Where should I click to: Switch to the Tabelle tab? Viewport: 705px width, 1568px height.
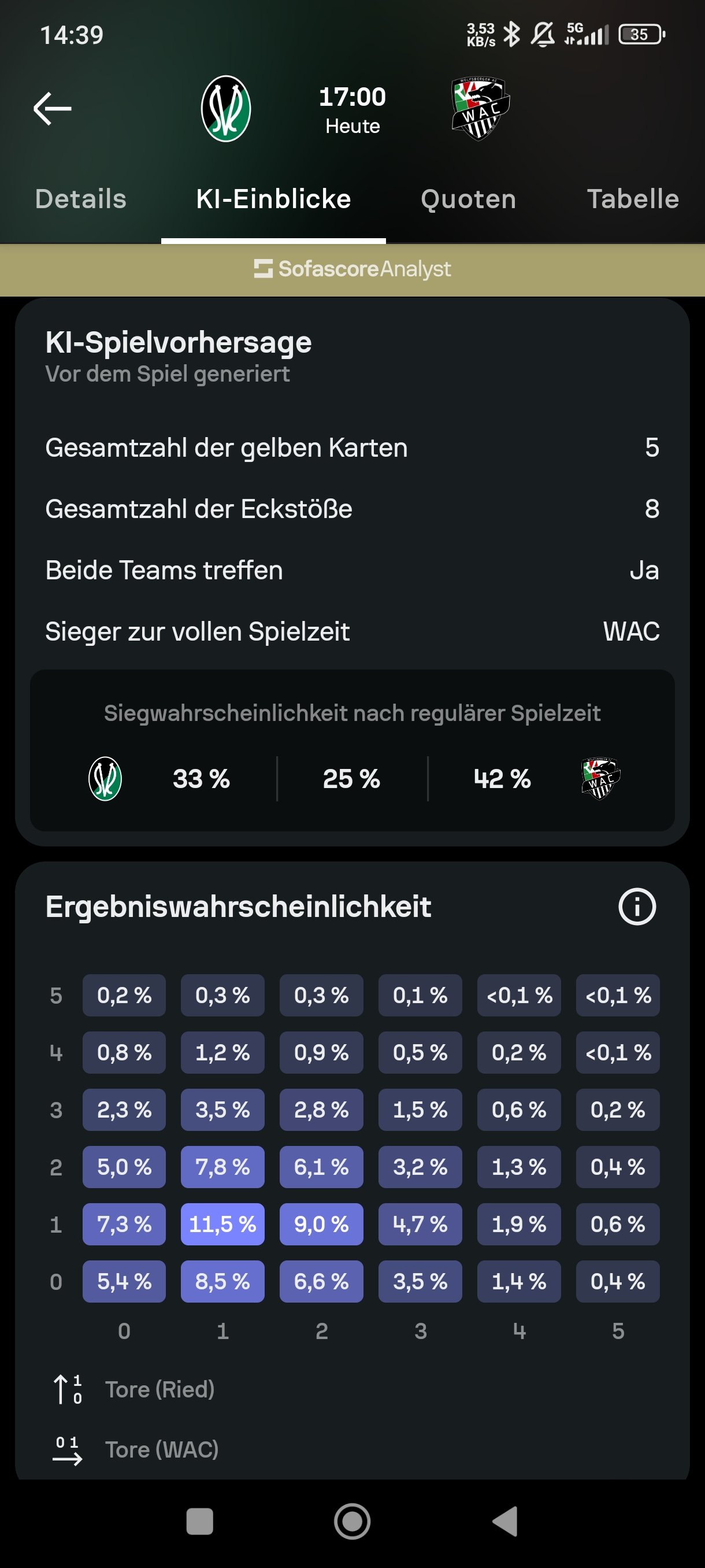click(633, 199)
